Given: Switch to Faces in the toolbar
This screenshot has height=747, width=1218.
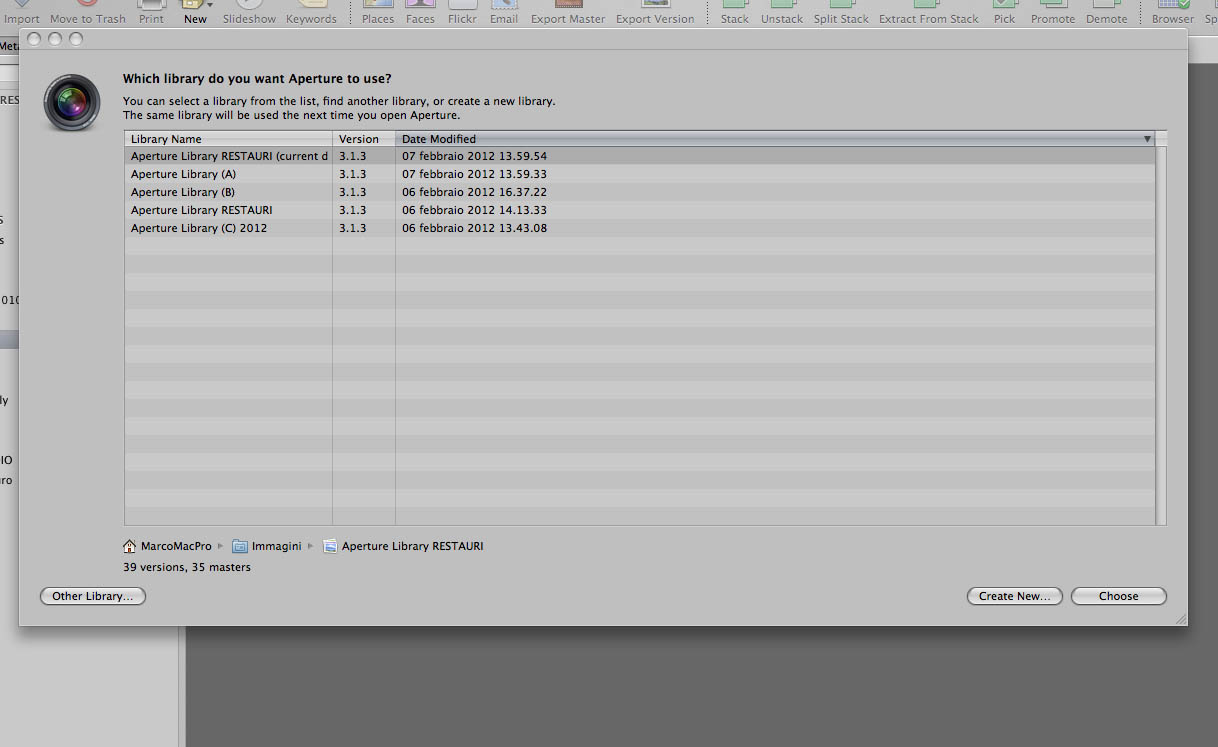Looking at the screenshot, I should point(420,13).
